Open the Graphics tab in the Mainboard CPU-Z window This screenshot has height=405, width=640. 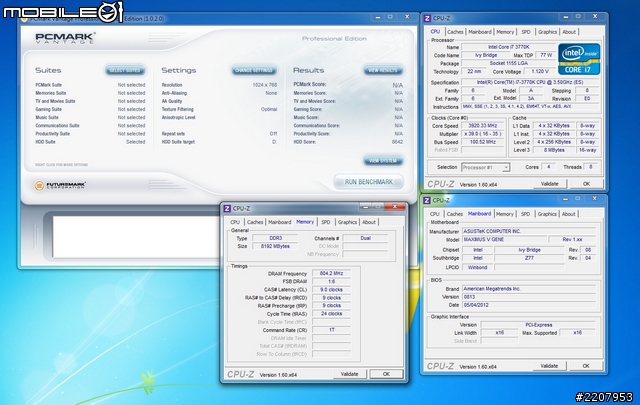click(x=547, y=214)
